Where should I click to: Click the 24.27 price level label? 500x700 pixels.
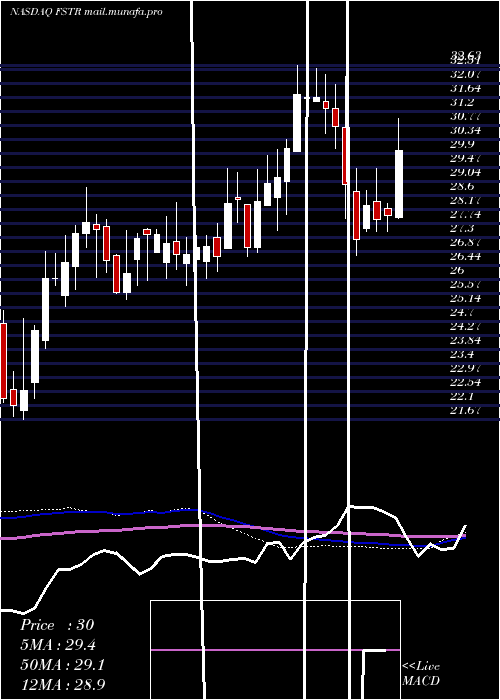click(465, 327)
